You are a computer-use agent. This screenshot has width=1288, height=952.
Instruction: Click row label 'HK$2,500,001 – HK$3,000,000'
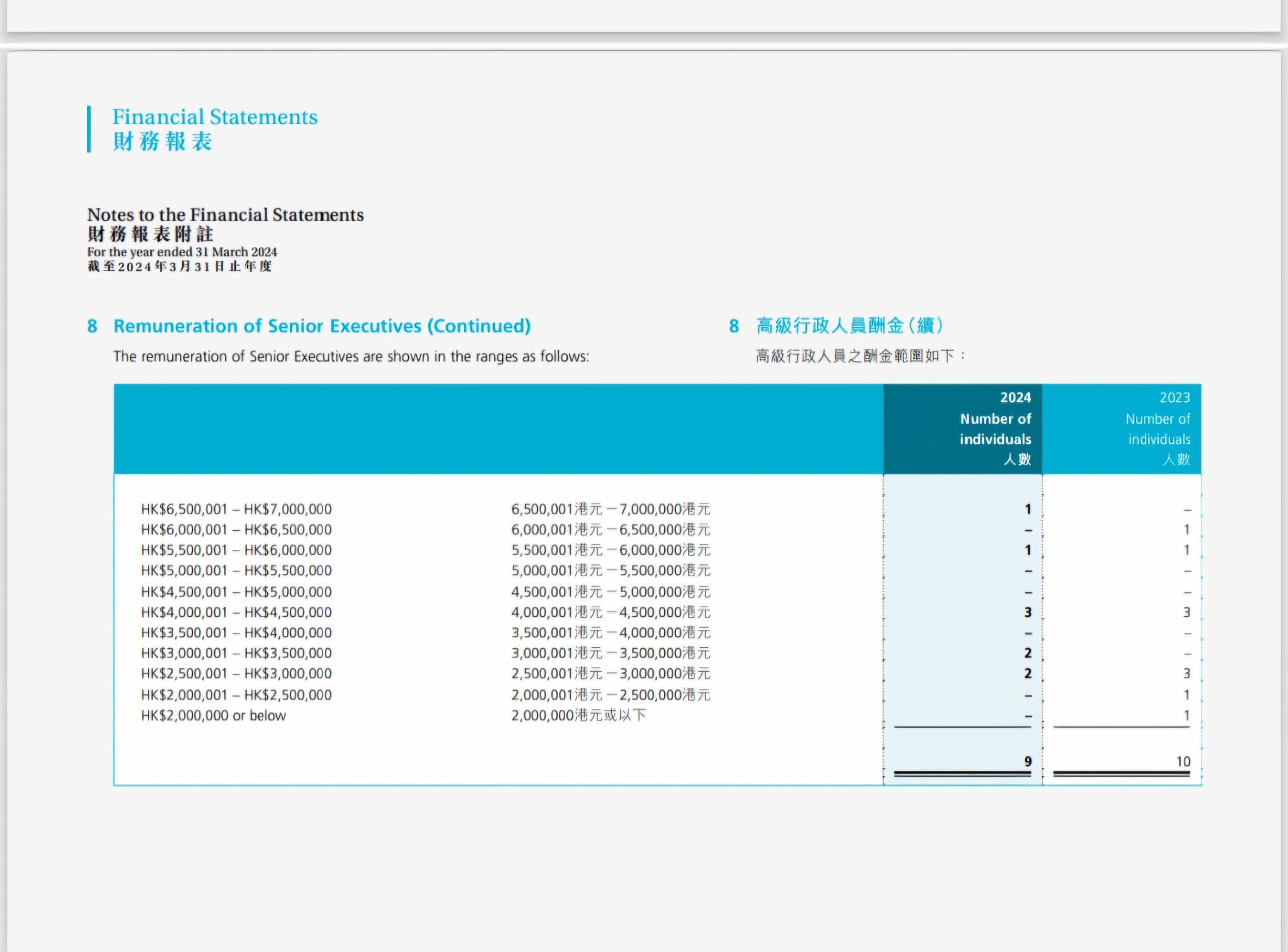coord(236,674)
